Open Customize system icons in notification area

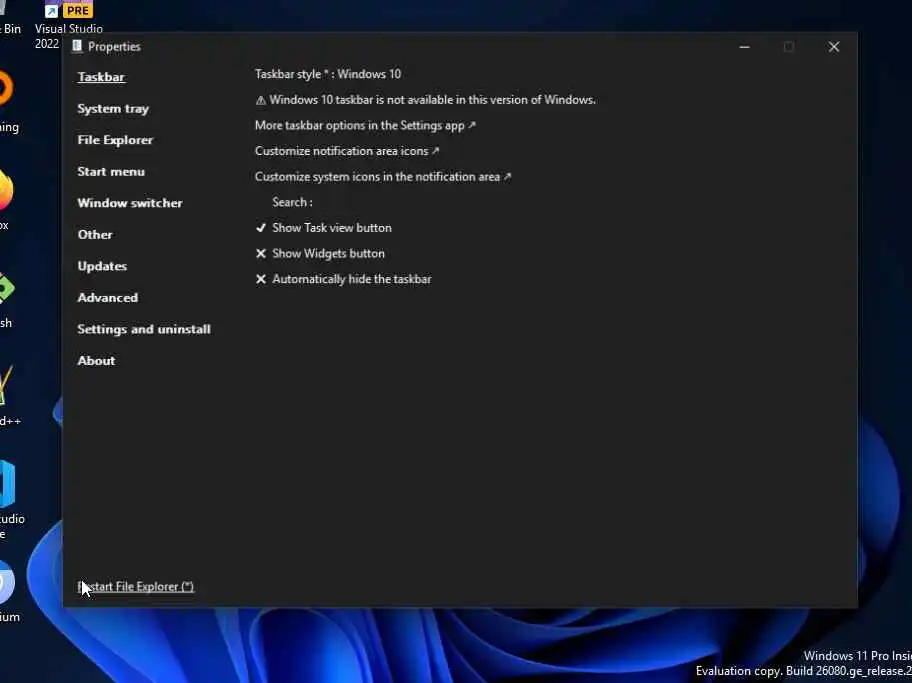[383, 176]
